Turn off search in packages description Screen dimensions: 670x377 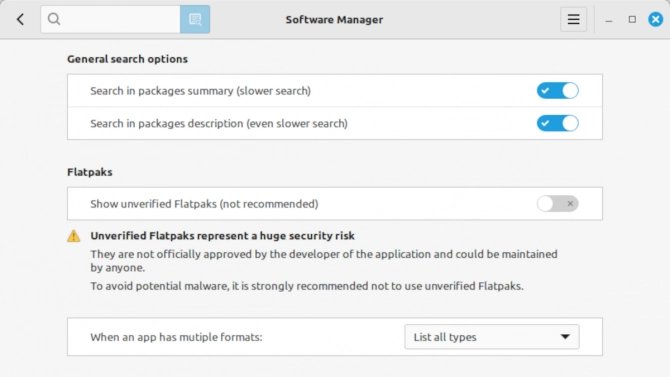point(558,124)
